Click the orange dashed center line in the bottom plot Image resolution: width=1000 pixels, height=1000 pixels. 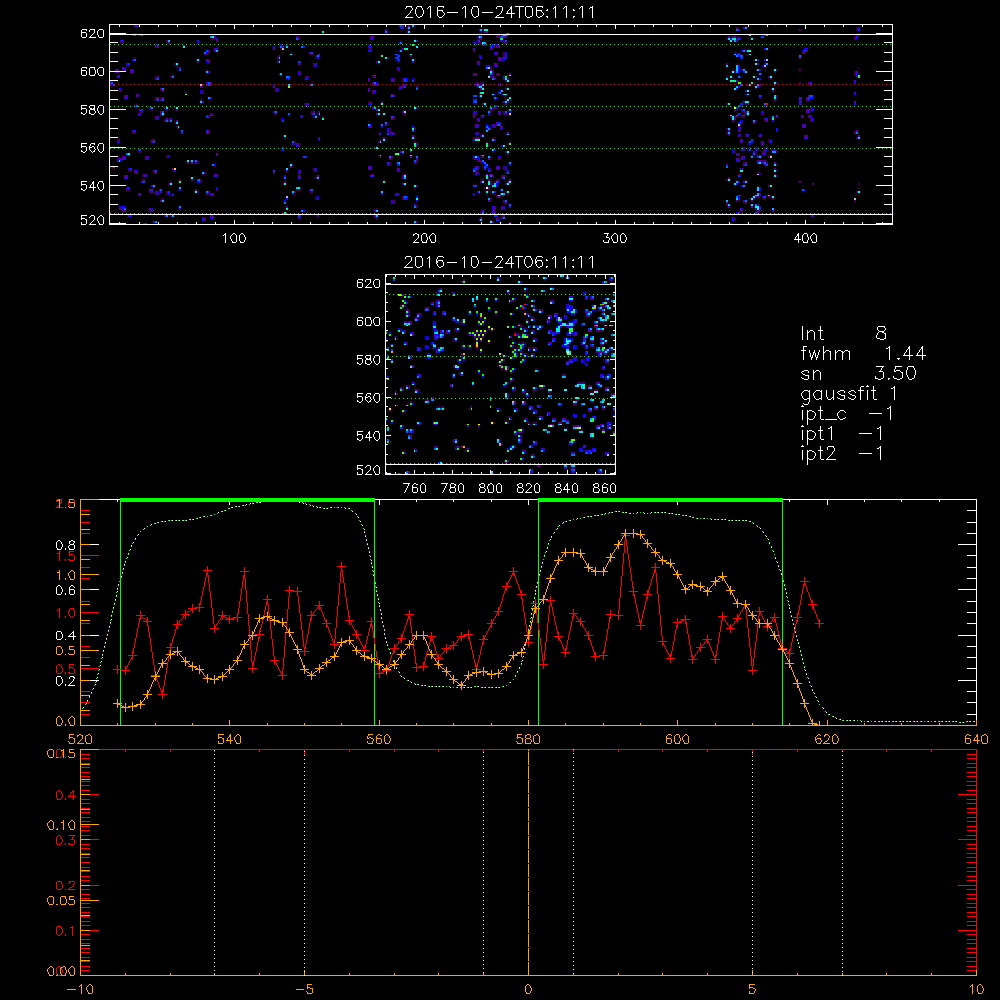point(528,862)
